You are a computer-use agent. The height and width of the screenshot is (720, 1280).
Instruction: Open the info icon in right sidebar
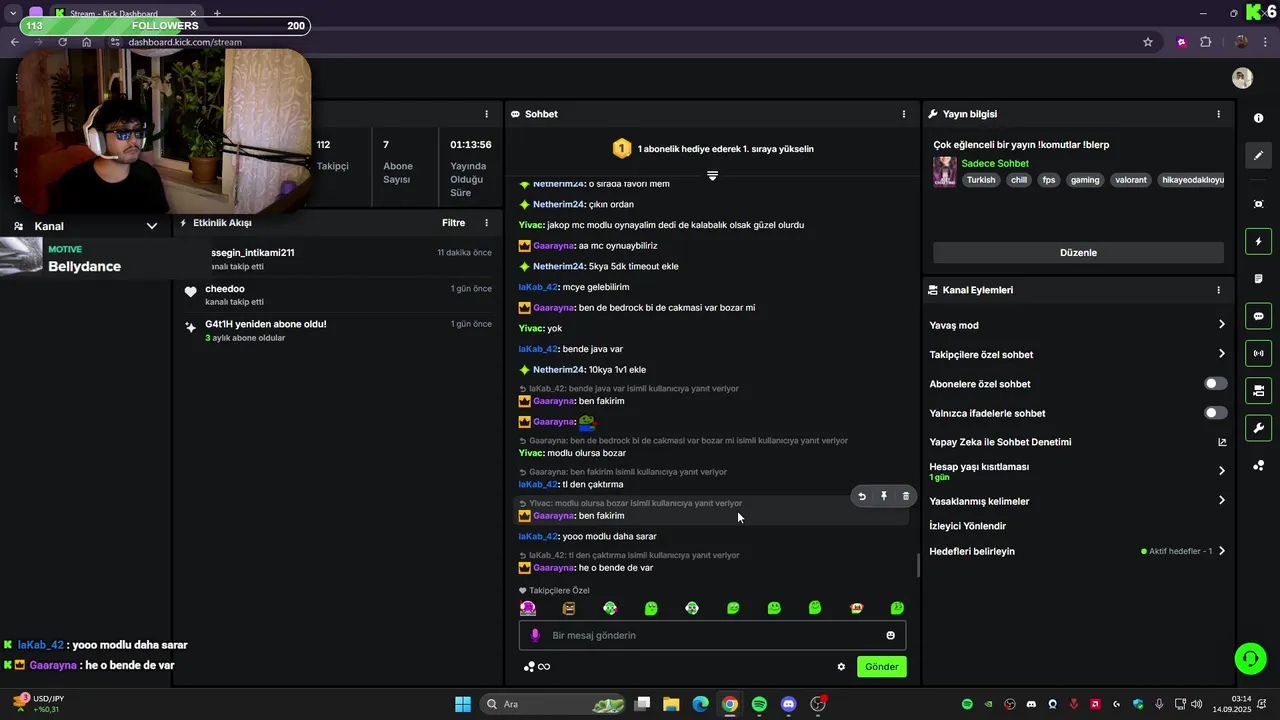pyautogui.click(x=1258, y=118)
